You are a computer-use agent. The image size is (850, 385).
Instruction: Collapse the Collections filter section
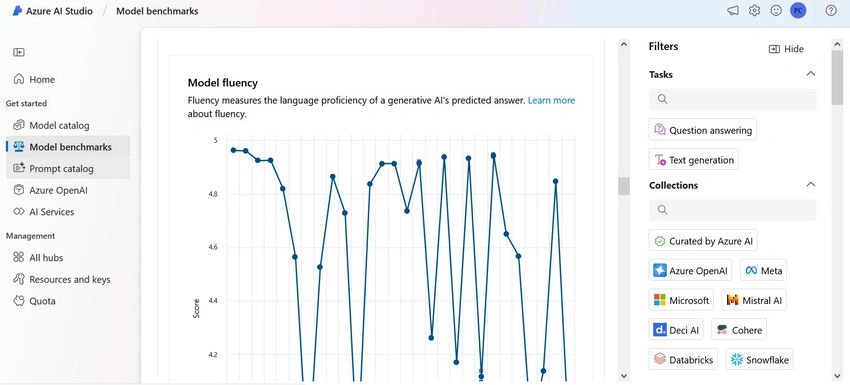810,184
